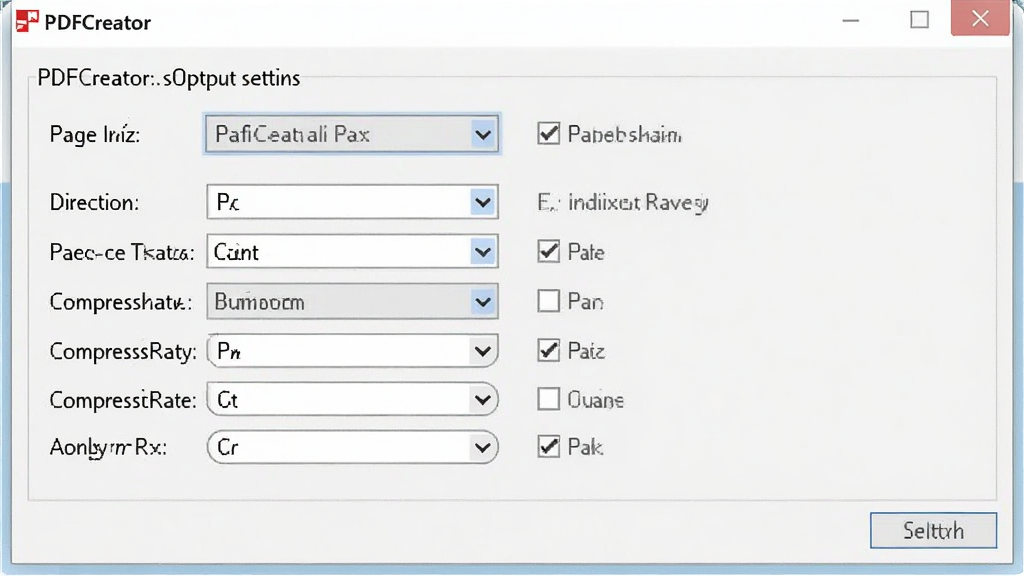Viewport: 1024px width, 576px height.
Task: Click the "CompressRaty:" label
Action: [x=123, y=351]
